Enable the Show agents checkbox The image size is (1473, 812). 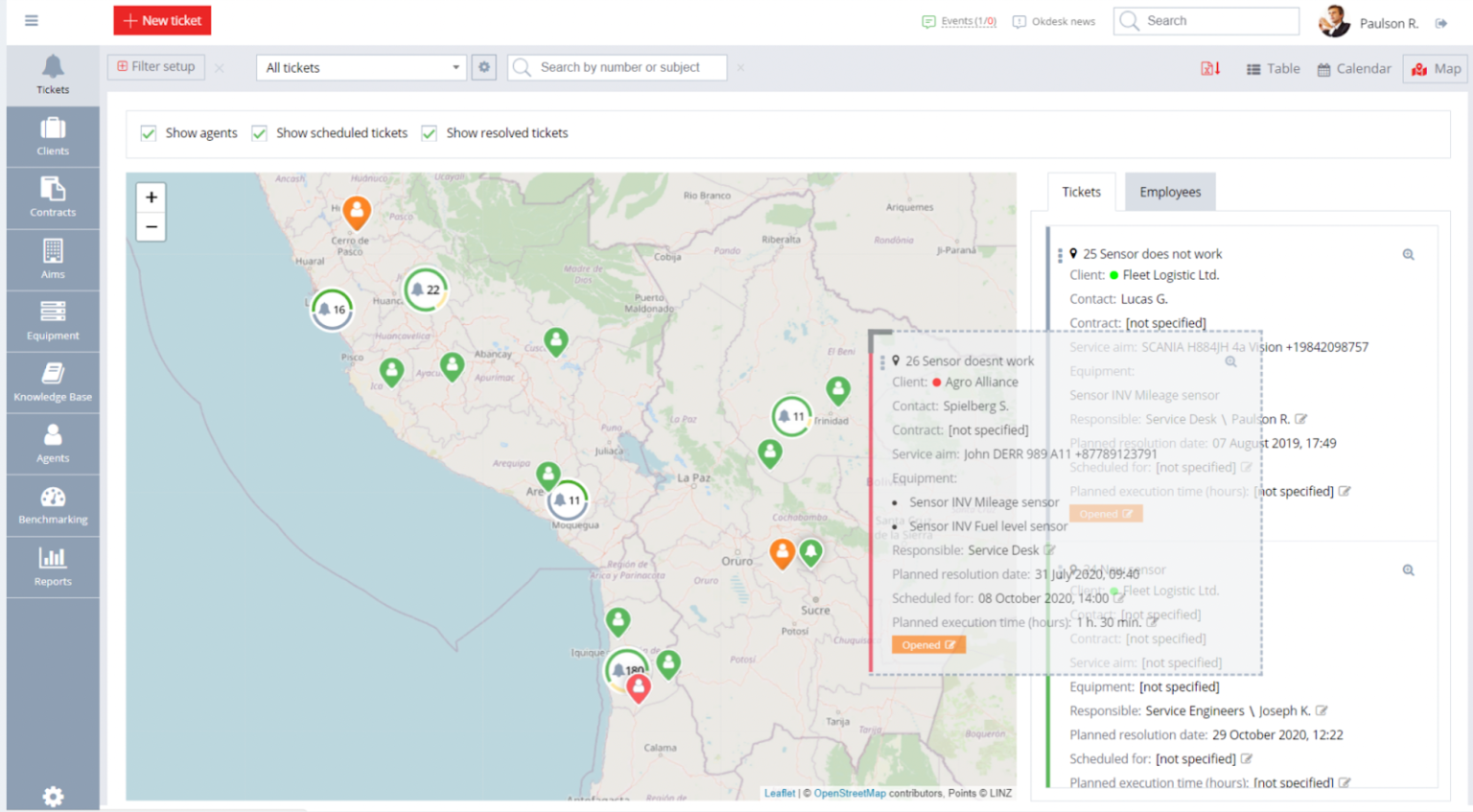point(149,133)
